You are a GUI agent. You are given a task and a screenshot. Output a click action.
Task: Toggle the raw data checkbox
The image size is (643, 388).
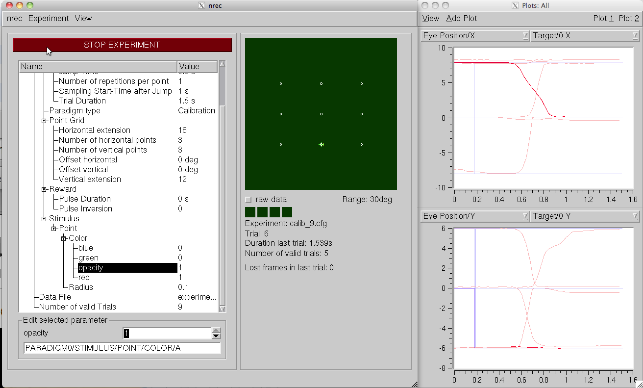[248, 200]
